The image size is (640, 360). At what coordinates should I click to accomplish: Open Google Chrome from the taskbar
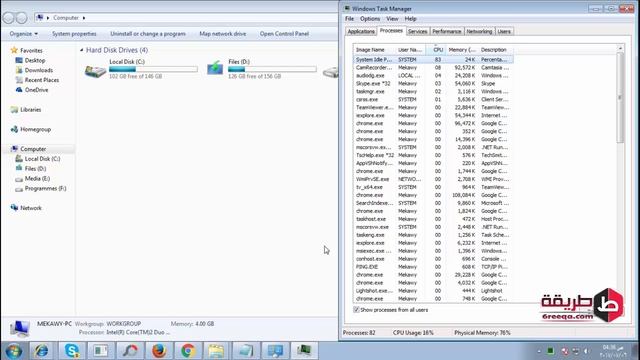[188, 351]
